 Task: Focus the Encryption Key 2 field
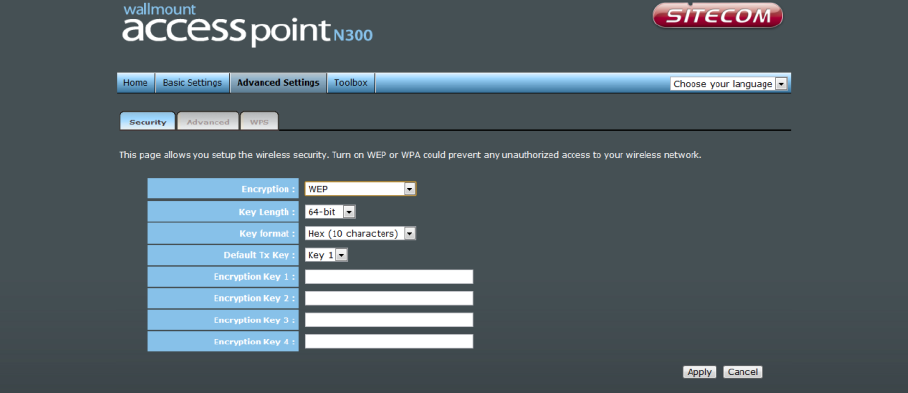389,298
